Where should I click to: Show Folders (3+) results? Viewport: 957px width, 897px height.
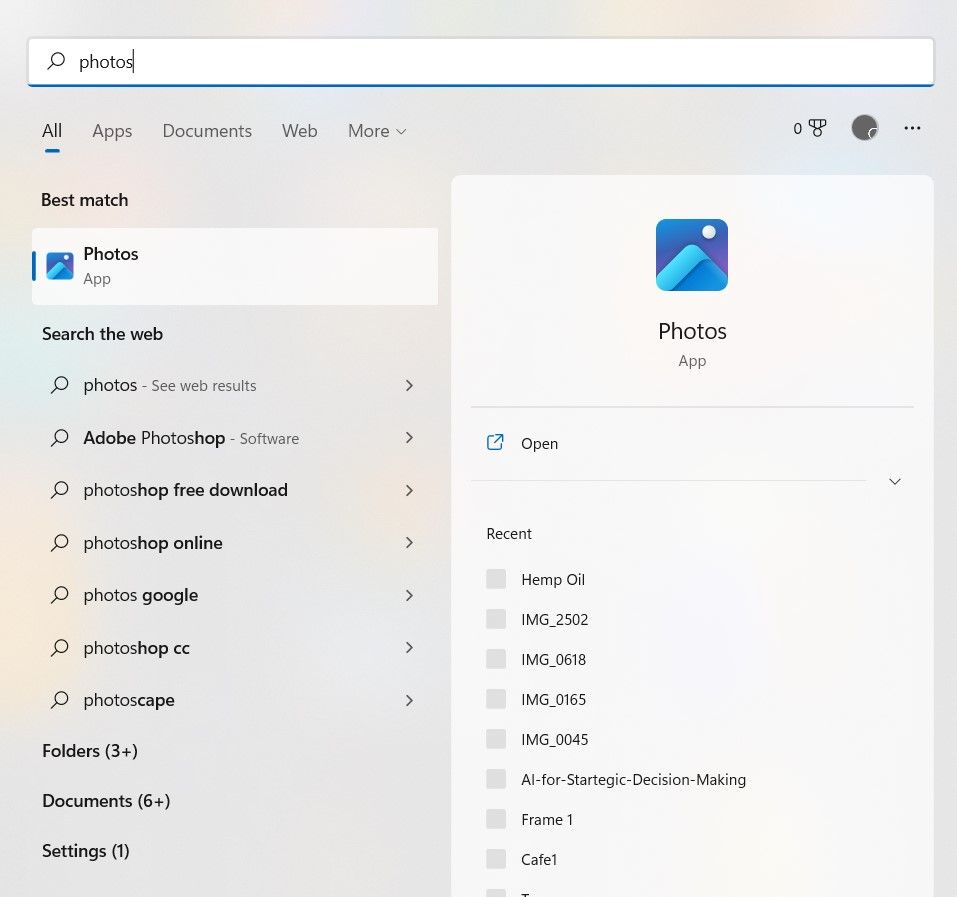click(x=90, y=751)
